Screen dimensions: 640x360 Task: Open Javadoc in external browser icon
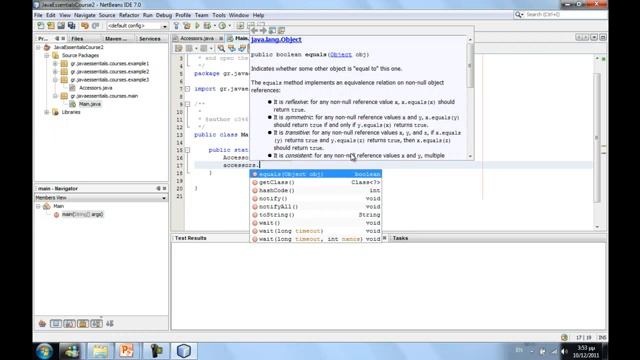(x=272, y=31)
